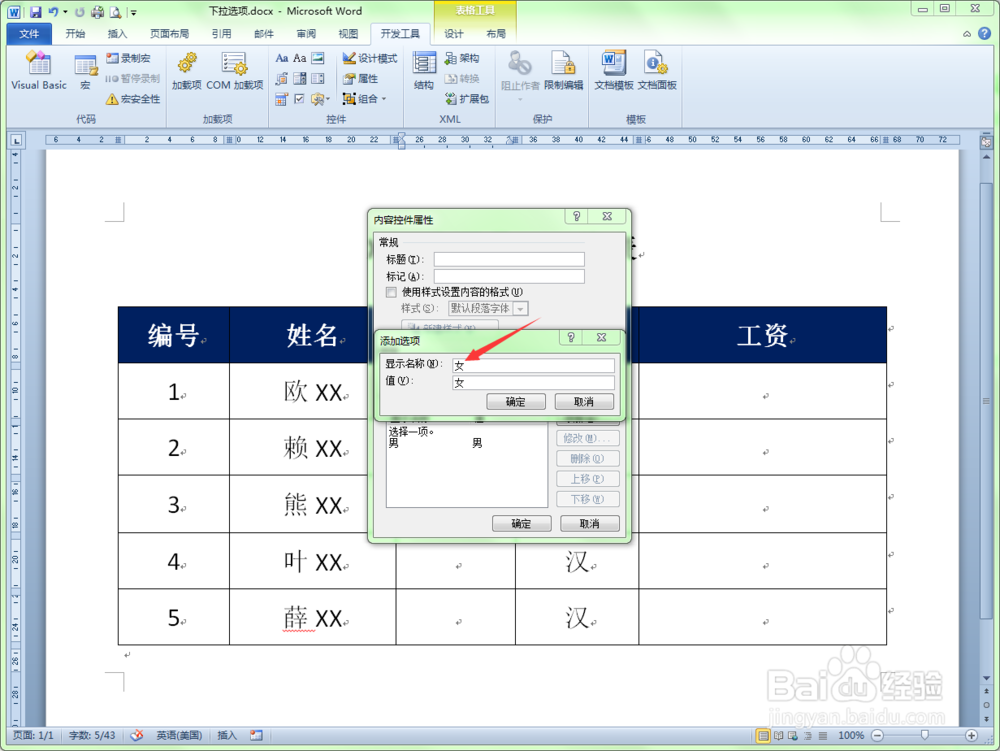Switch to the 开始 home tab
This screenshot has height=751, width=1000.
[75, 34]
